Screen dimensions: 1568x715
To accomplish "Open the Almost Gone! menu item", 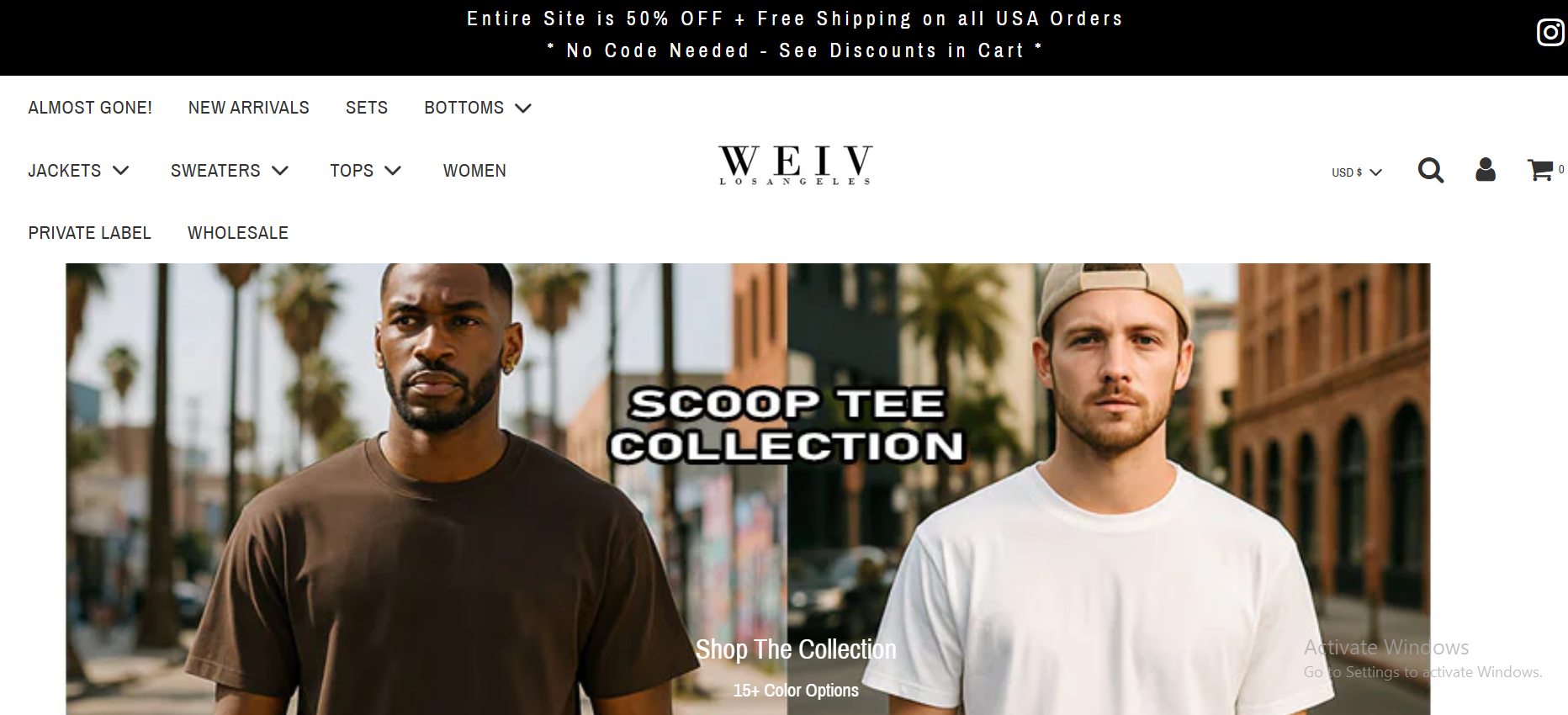I will pyautogui.click(x=90, y=108).
